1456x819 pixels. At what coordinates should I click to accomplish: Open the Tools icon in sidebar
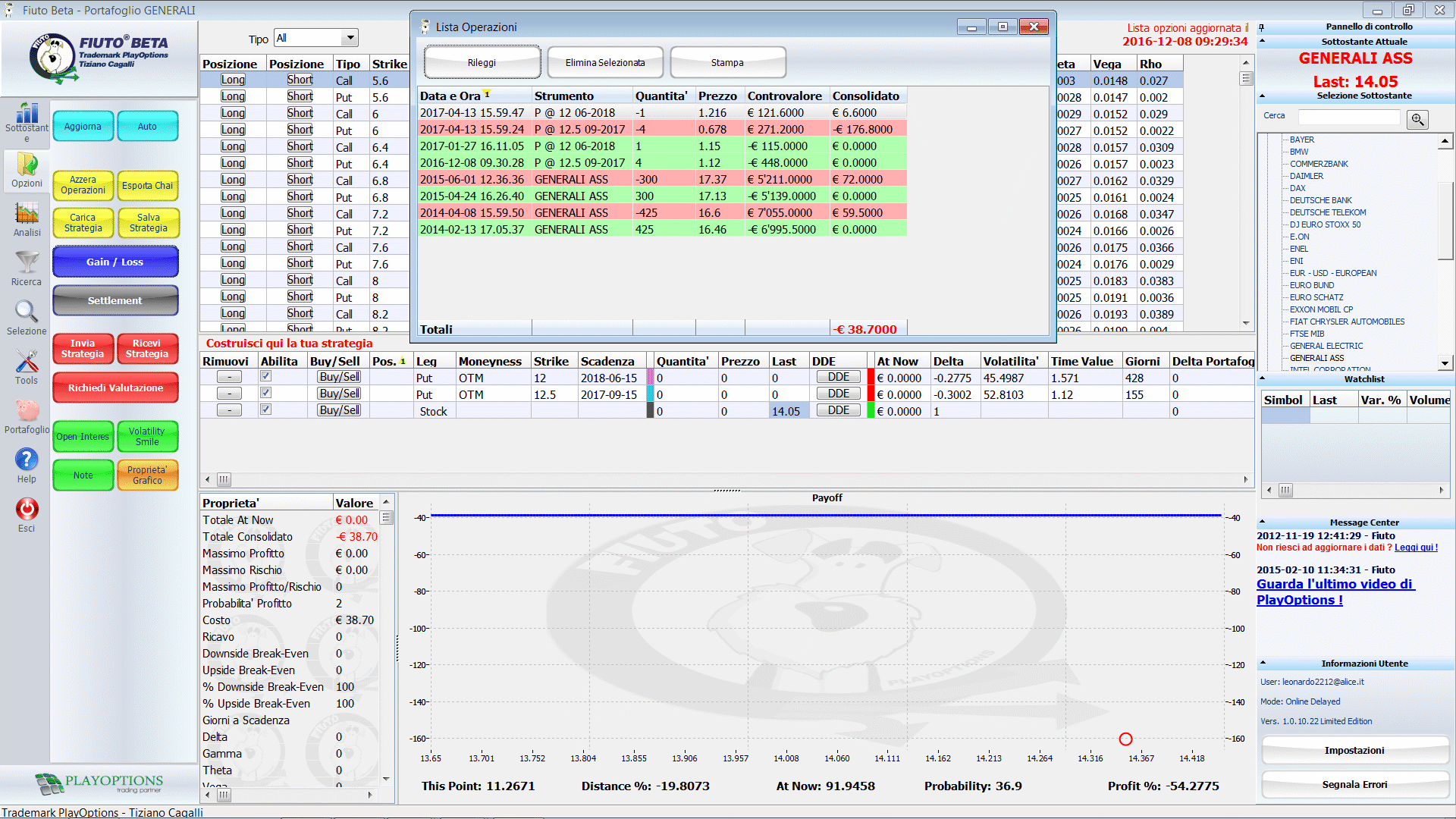(x=27, y=361)
